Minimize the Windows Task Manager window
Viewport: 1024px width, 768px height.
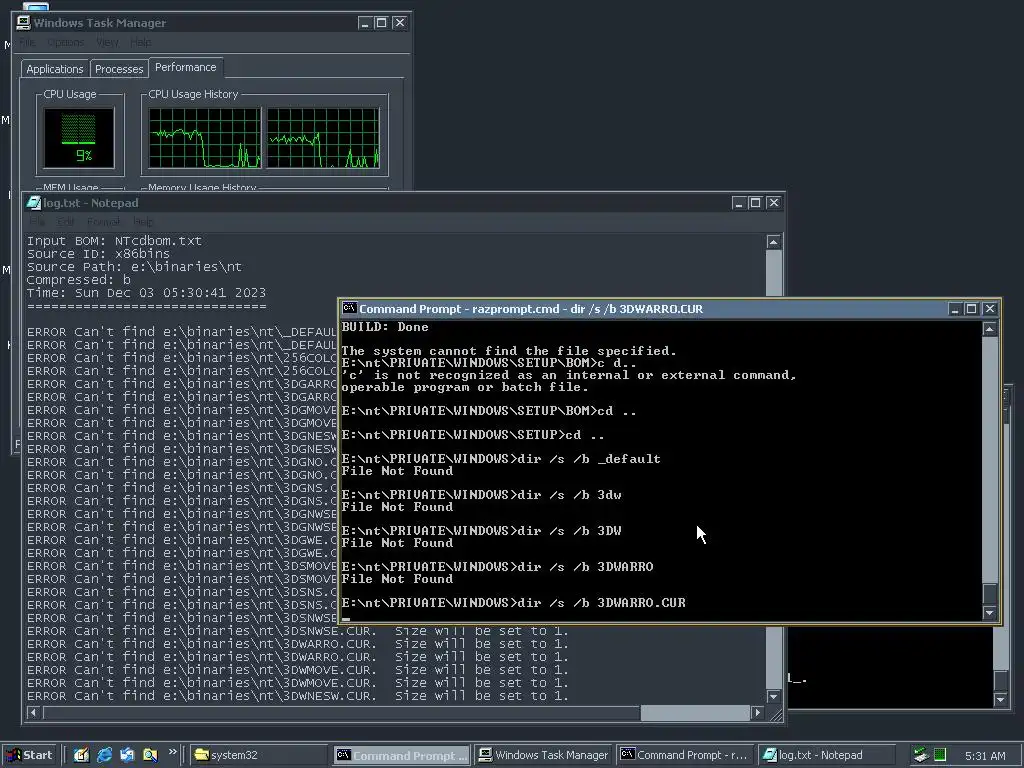(365, 23)
